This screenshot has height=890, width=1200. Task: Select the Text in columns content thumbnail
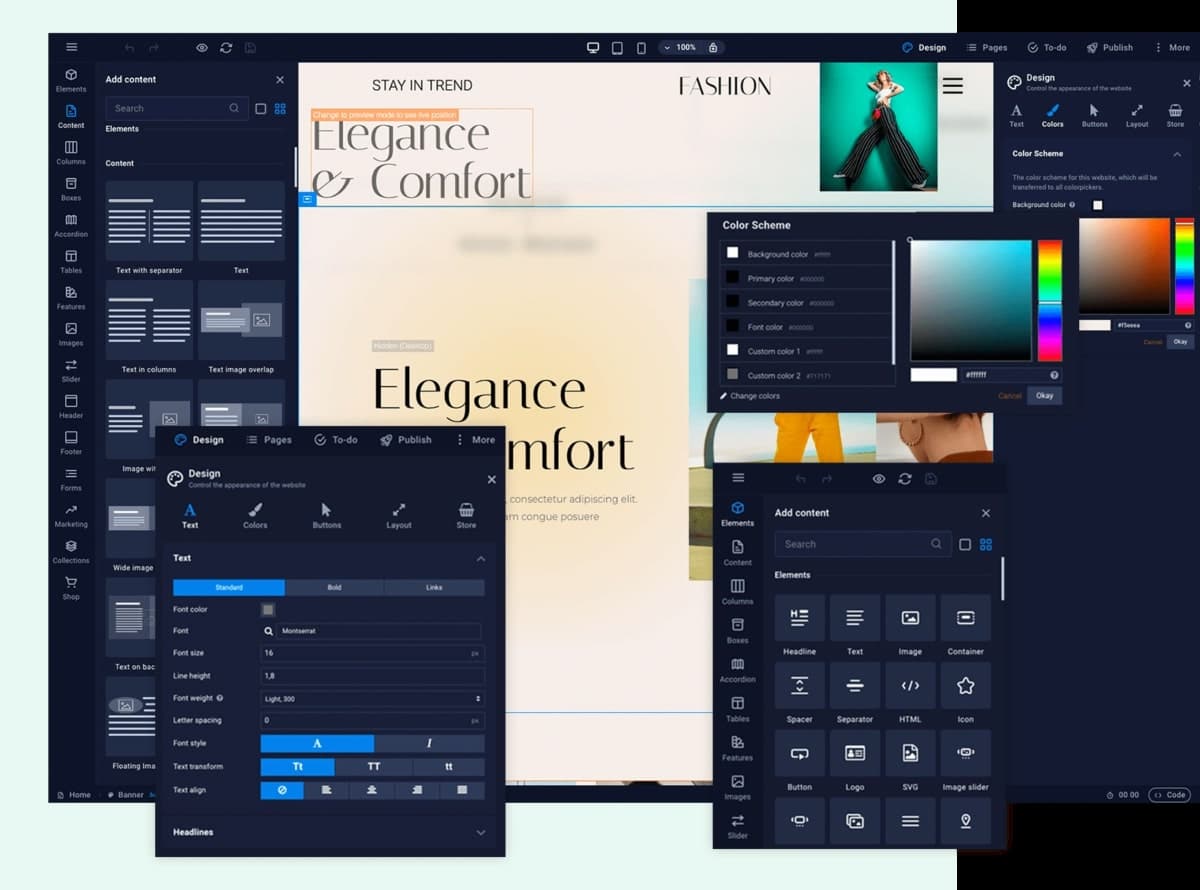[x=149, y=320]
